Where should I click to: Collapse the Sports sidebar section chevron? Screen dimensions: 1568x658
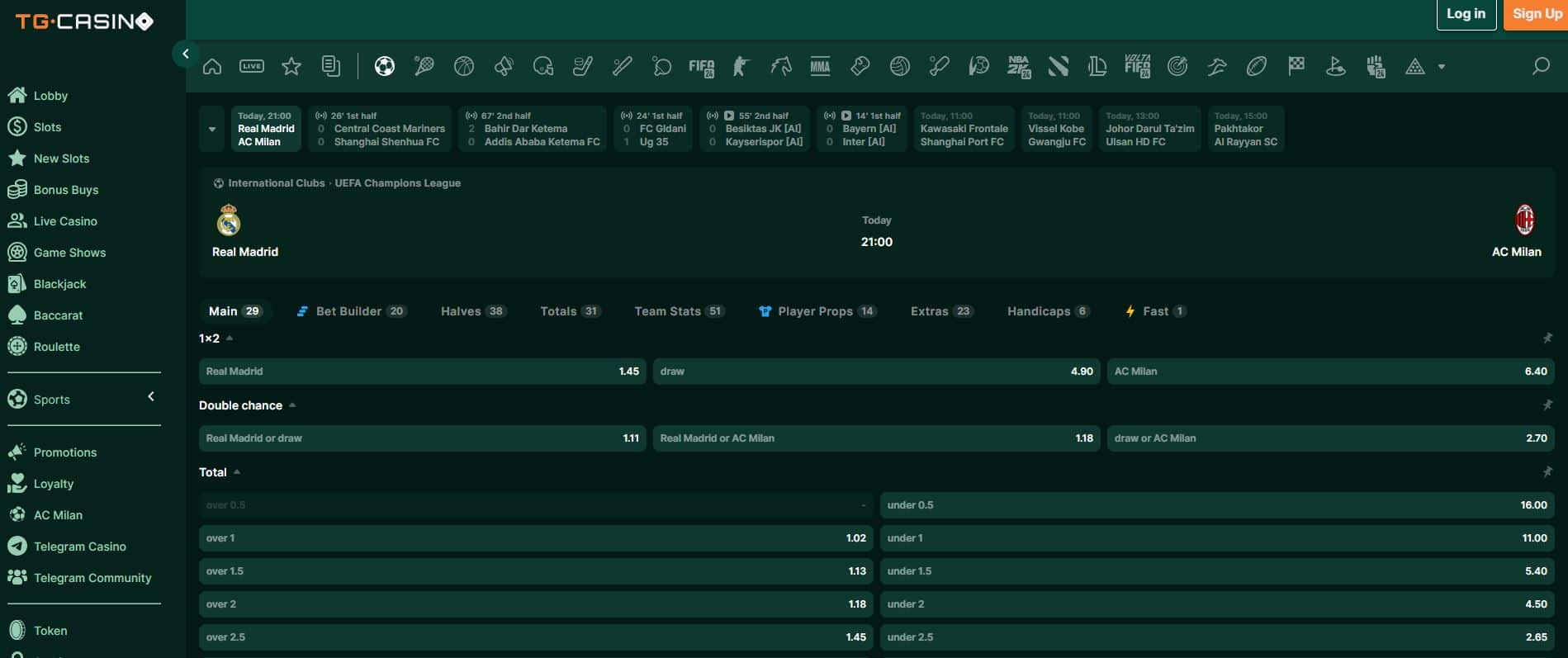click(x=151, y=397)
